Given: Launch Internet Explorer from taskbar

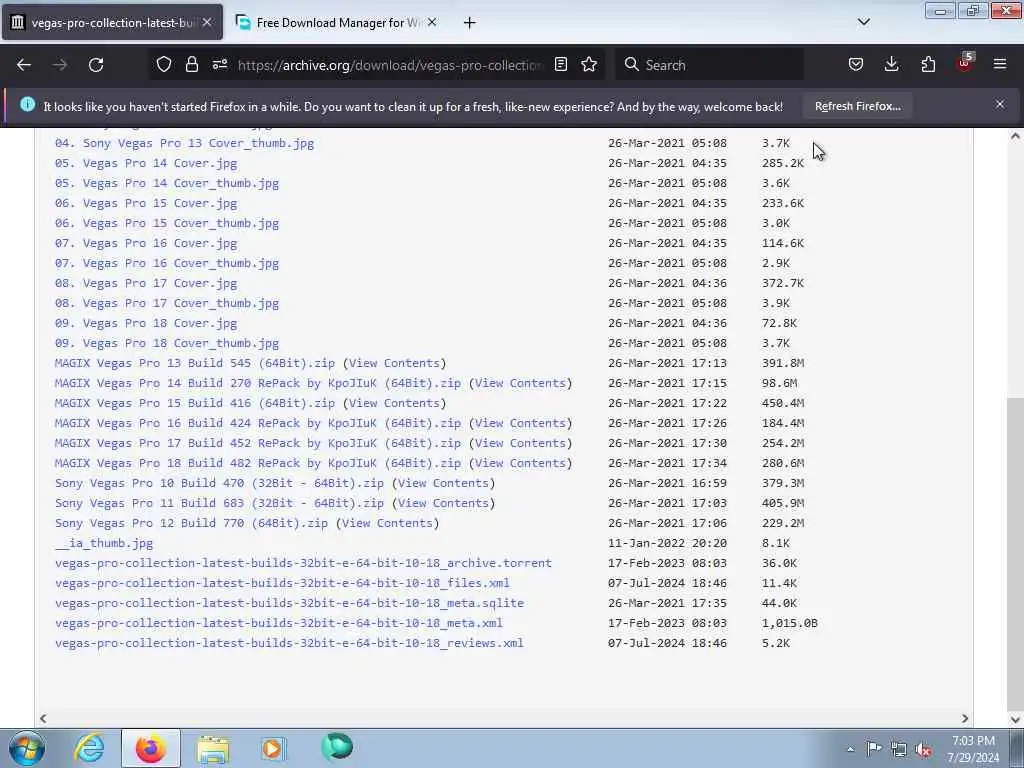Looking at the screenshot, I should coord(89,748).
